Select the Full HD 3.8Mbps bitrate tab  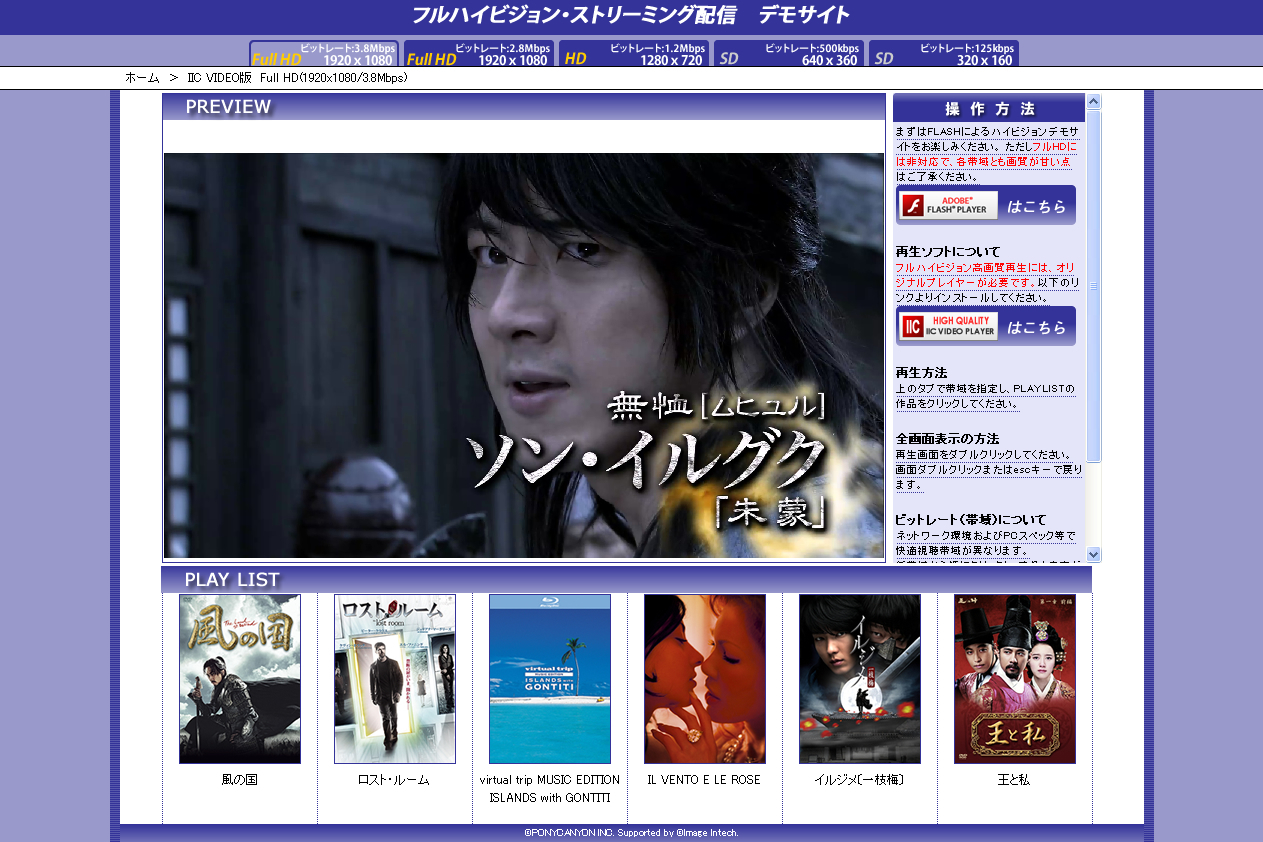[324, 53]
